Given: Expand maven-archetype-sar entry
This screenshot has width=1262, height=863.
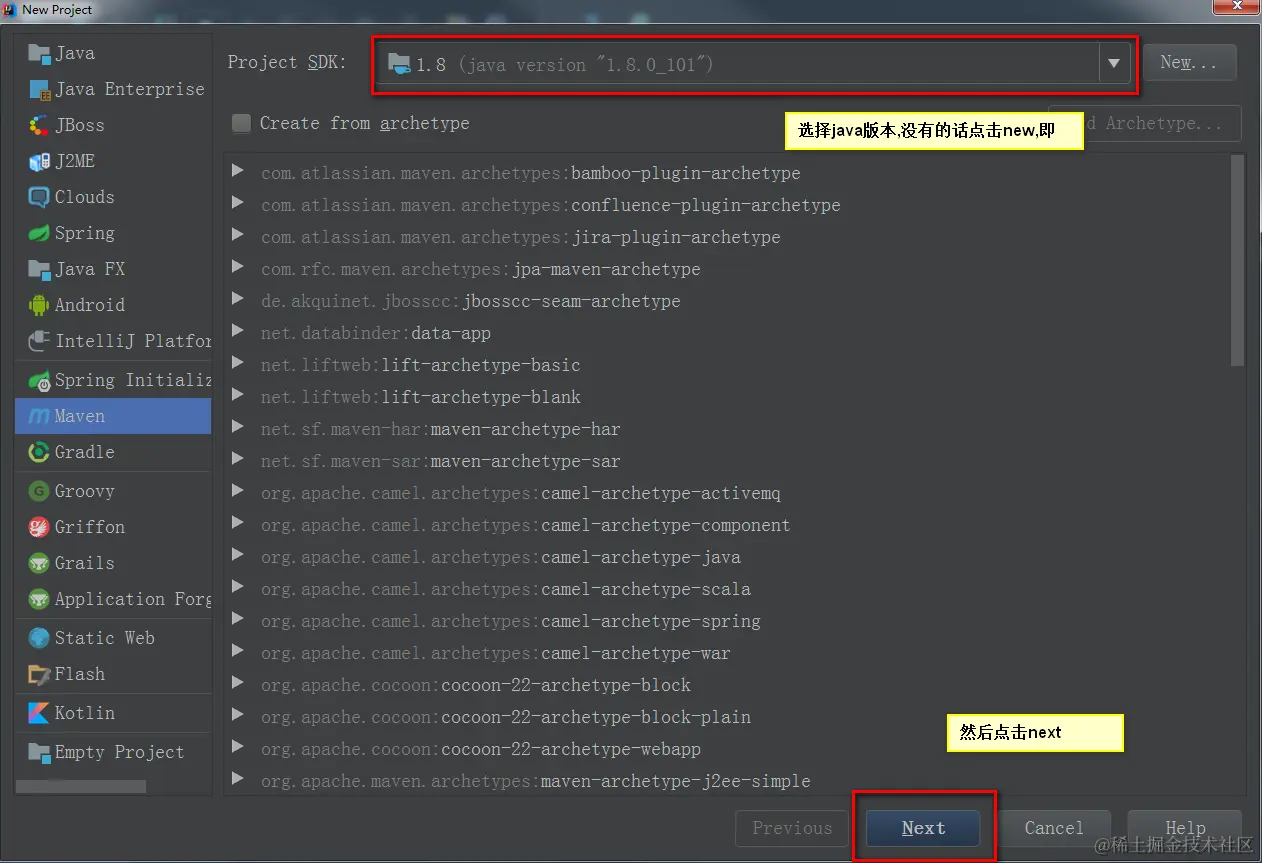Looking at the screenshot, I should click(x=237, y=460).
